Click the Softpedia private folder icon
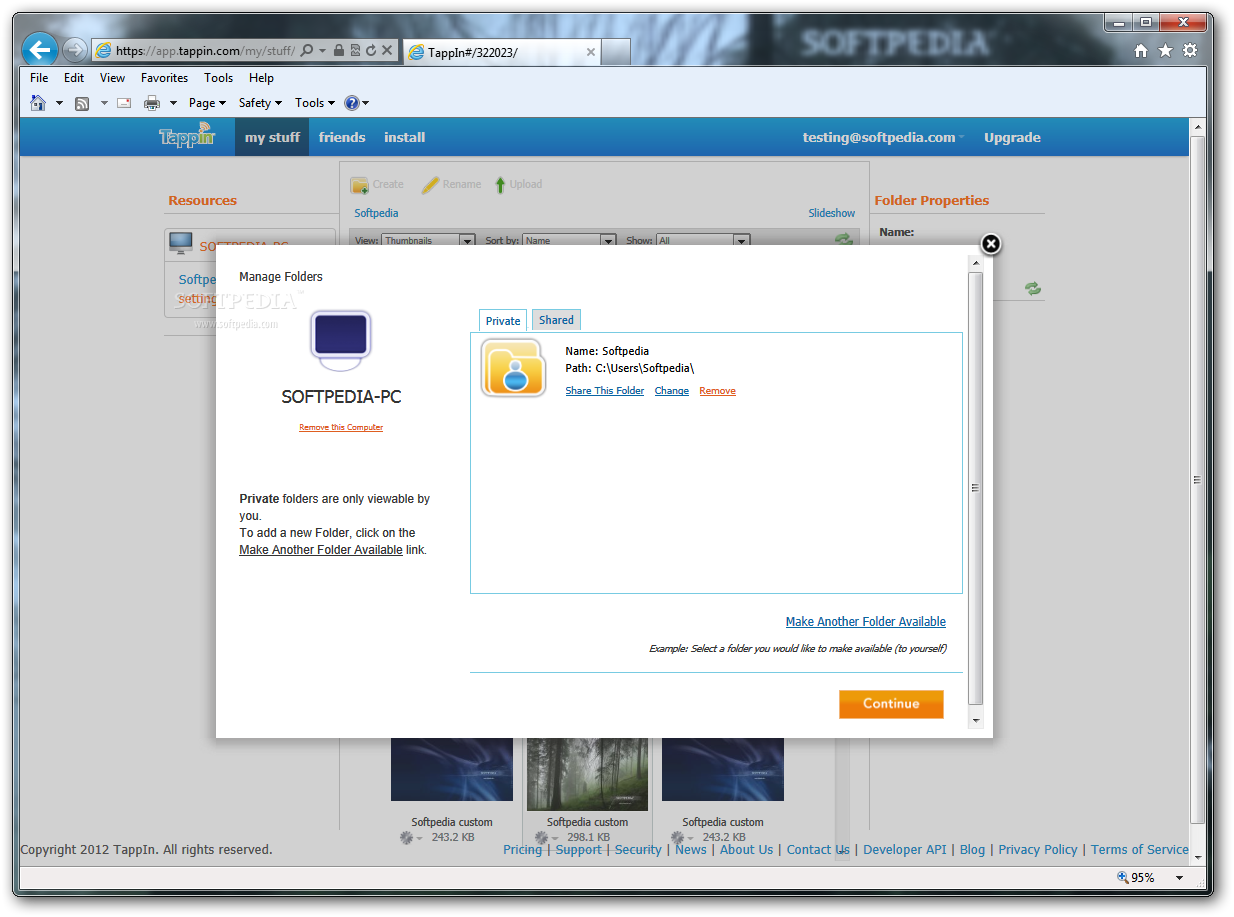The height and width of the screenshot is (917, 1234). [513, 367]
